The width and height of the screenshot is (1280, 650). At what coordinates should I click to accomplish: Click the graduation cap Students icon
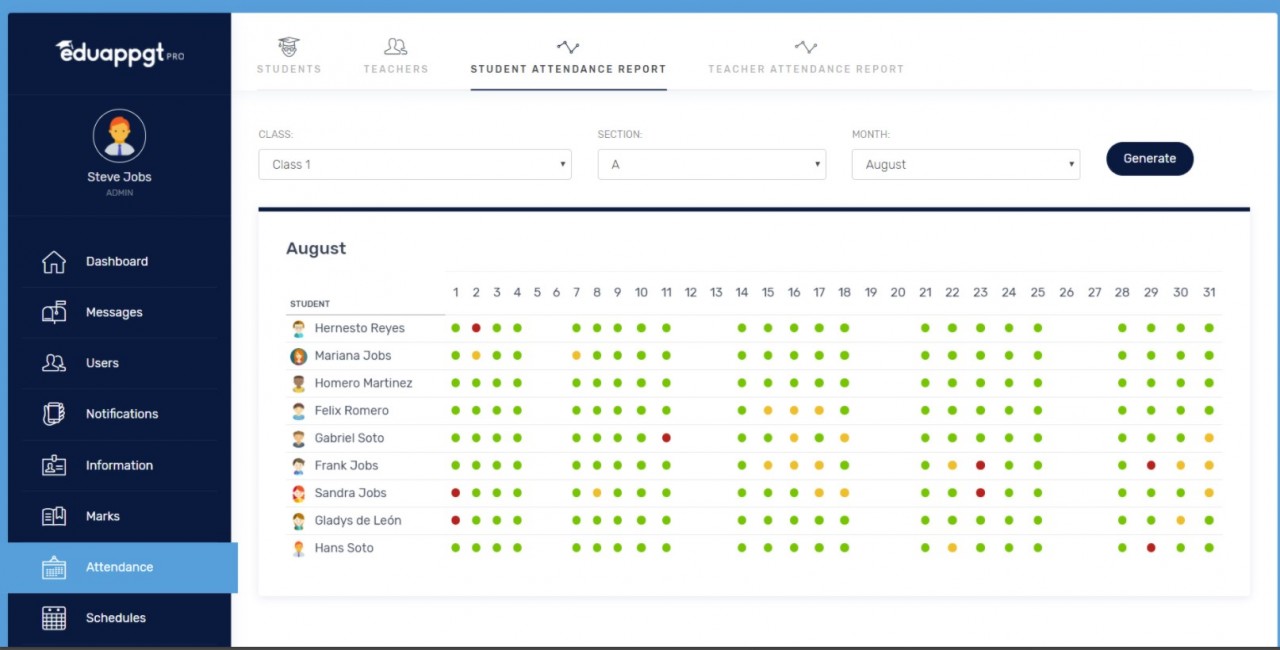(288, 46)
